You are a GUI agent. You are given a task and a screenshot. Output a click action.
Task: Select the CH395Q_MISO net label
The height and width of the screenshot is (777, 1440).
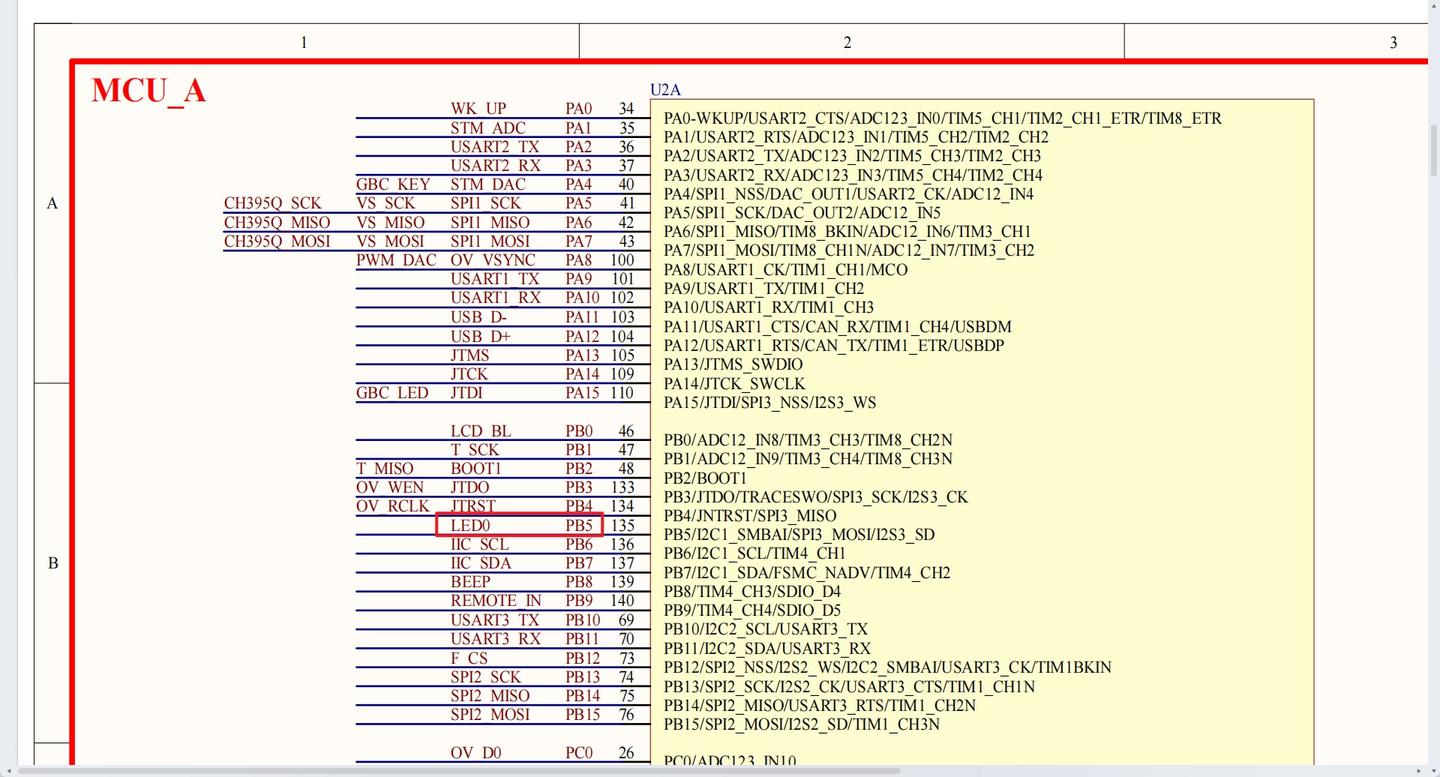pyautogui.click(x=277, y=222)
